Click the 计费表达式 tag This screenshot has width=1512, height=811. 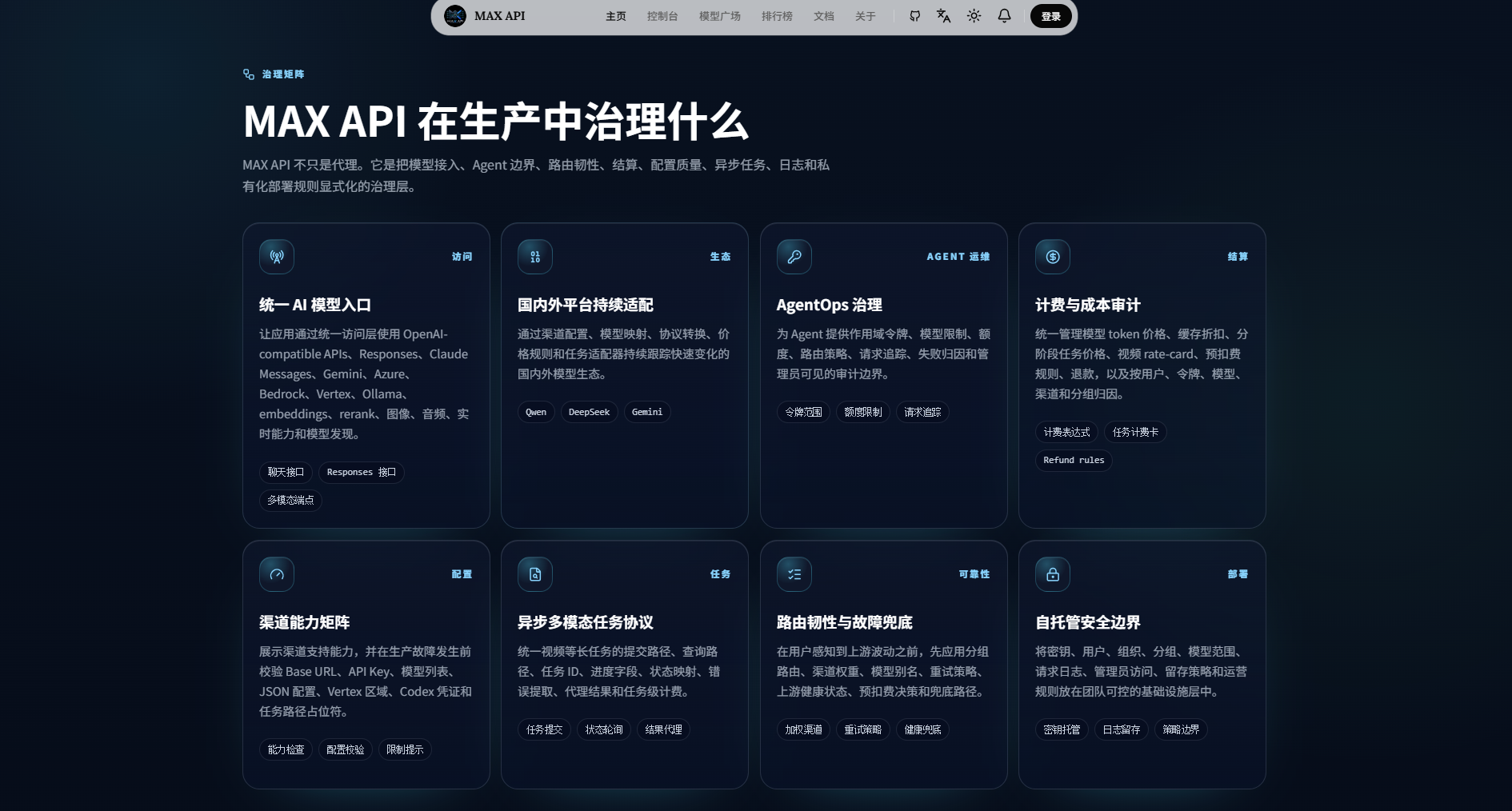[1066, 433]
